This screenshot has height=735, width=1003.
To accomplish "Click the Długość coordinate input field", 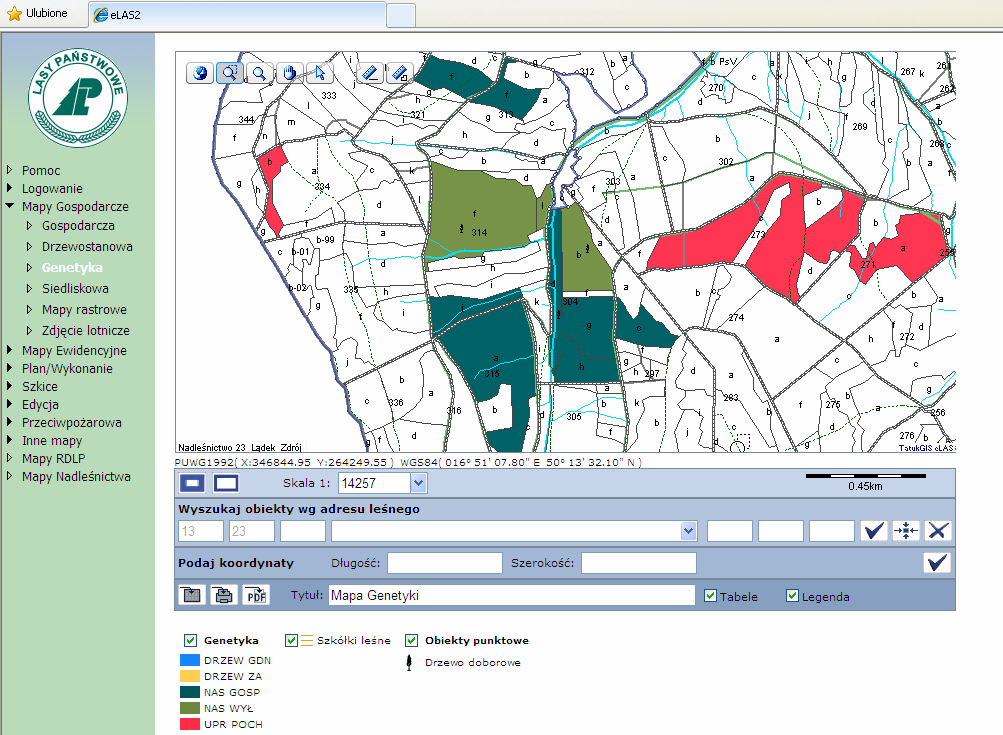I will tap(445, 563).
